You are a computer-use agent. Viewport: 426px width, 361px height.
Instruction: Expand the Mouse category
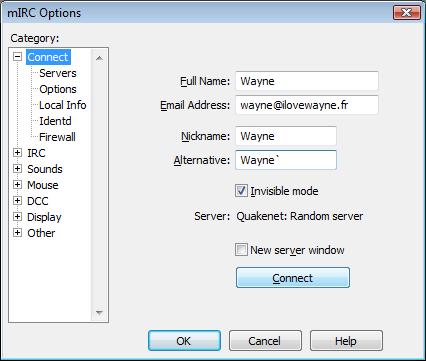(17, 185)
